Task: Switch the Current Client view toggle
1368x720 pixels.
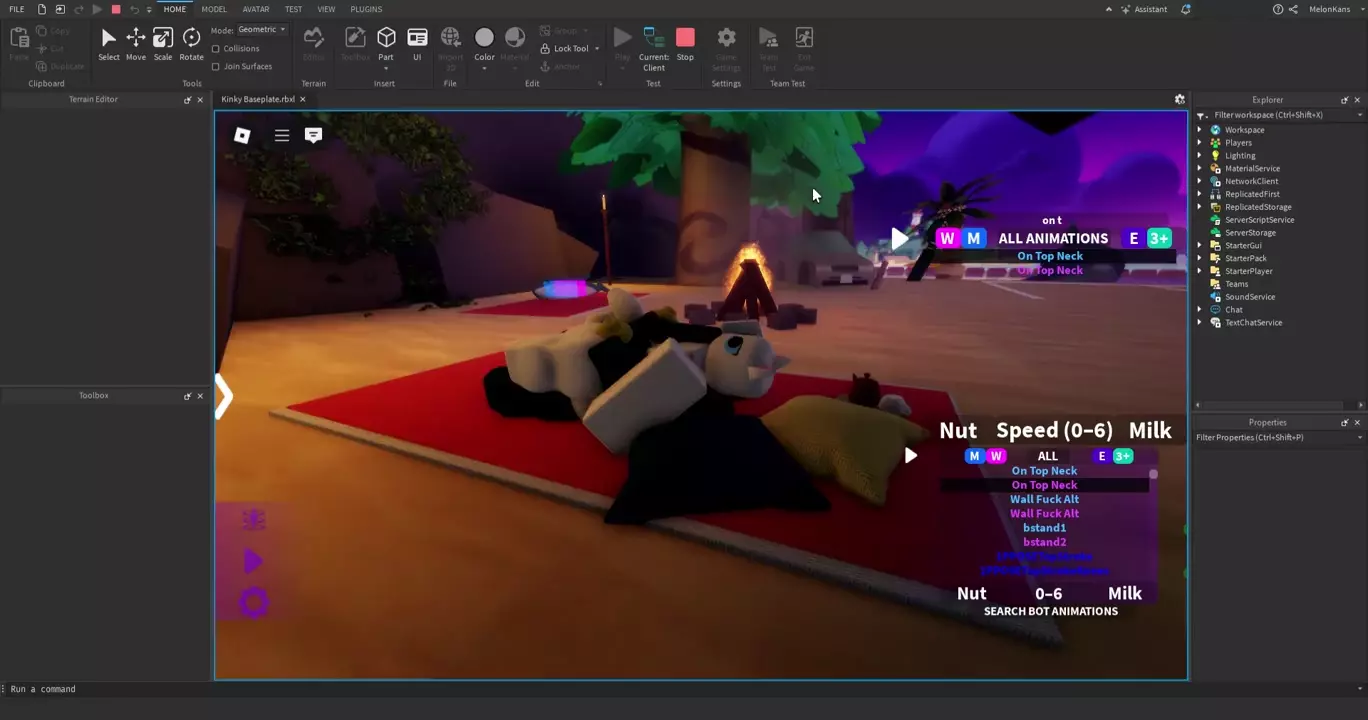Action: click(x=654, y=43)
